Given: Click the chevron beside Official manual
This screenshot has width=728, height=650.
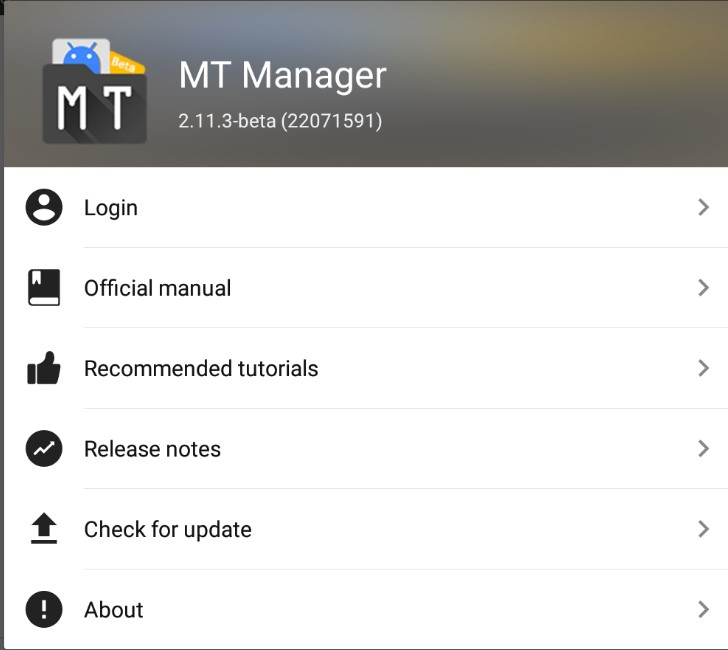Looking at the screenshot, I should click(703, 288).
